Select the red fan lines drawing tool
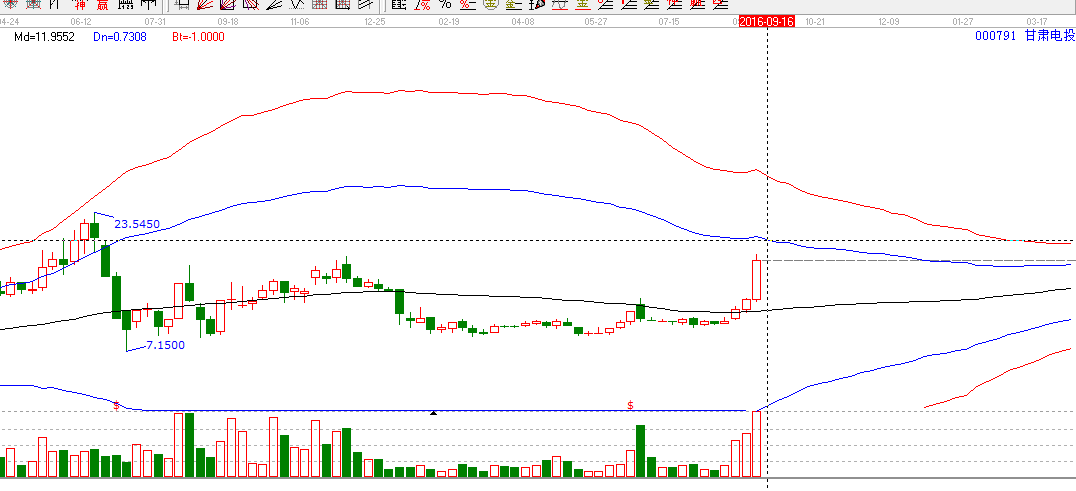Image resolution: width=1076 pixels, height=491 pixels. point(205,5)
